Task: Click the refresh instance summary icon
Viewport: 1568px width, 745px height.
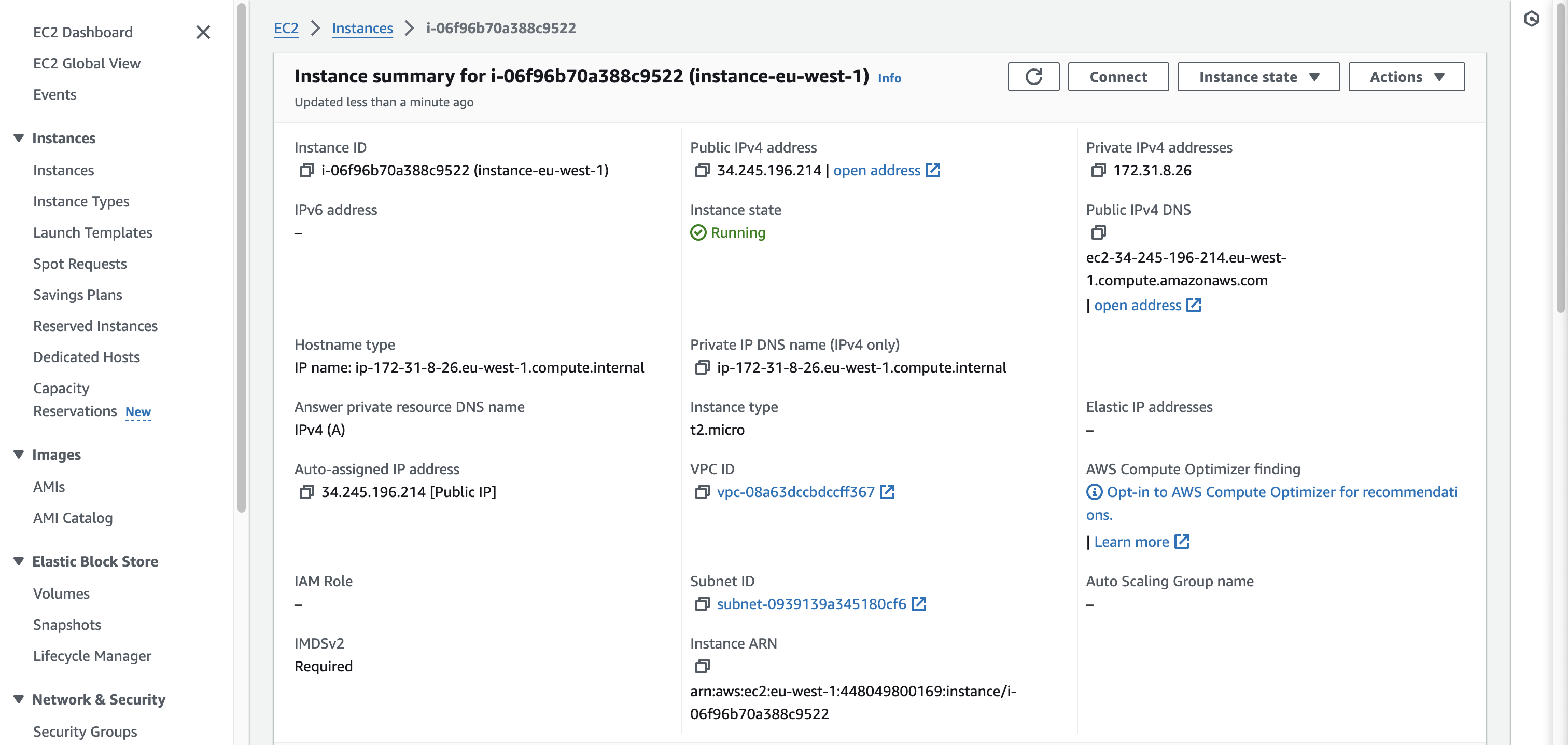Action: [1033, 77]
